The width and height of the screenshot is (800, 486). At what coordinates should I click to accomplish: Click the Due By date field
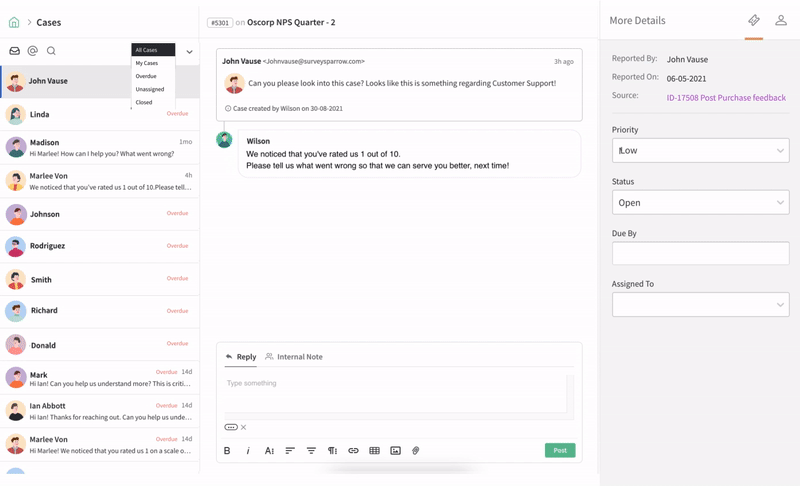pos(700,254)
